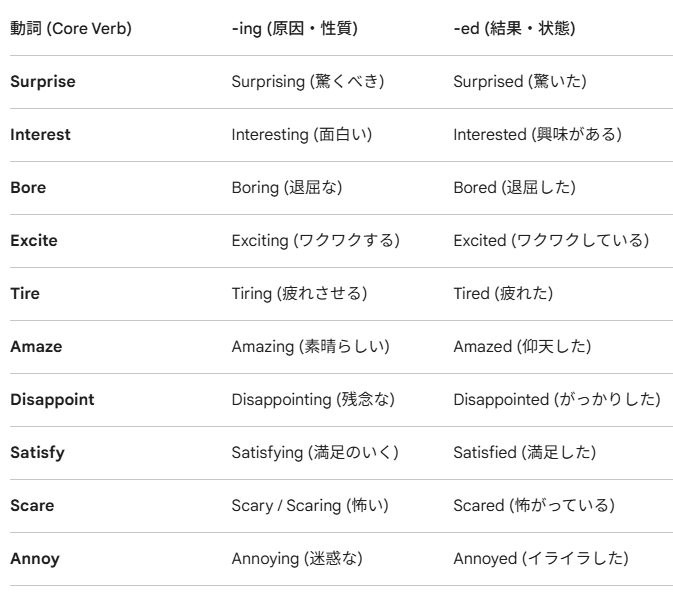Click the -ed (結果・状態) column header
The width and height of the screenshot is (673, 595).
[x=514, y=28]
